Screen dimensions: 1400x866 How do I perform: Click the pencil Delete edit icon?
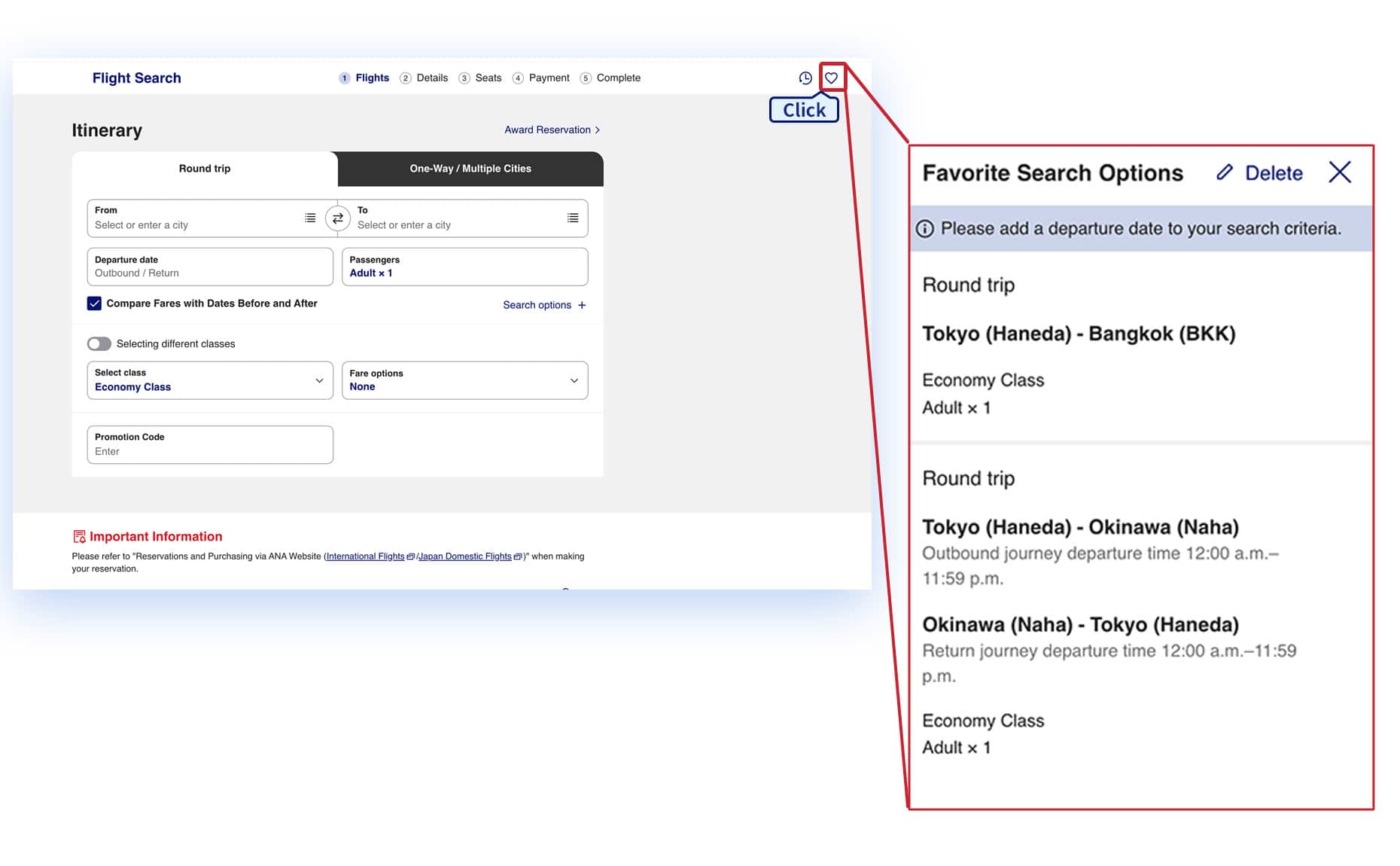pos(1225,172)
